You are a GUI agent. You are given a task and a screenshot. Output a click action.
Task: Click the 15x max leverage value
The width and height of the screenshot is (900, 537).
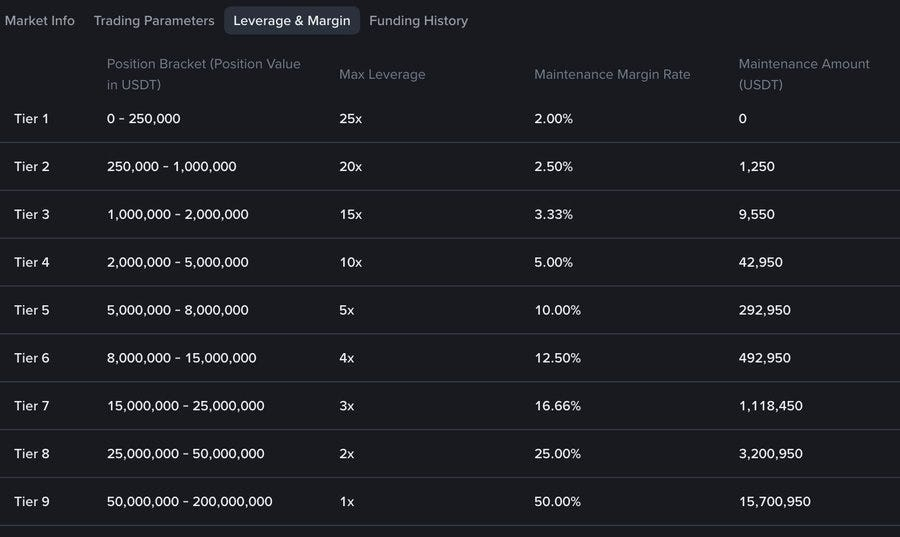click(351, 215)
